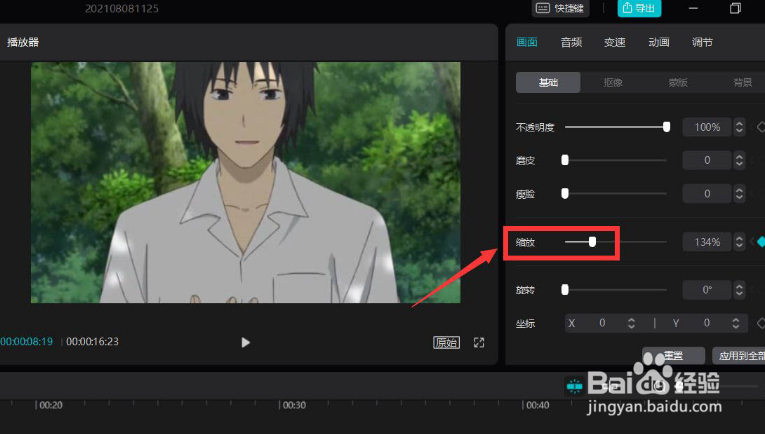The width and height of the screenshot is (765, 434).
Task: Click the 导出 export button
Action: click(639, 8)
